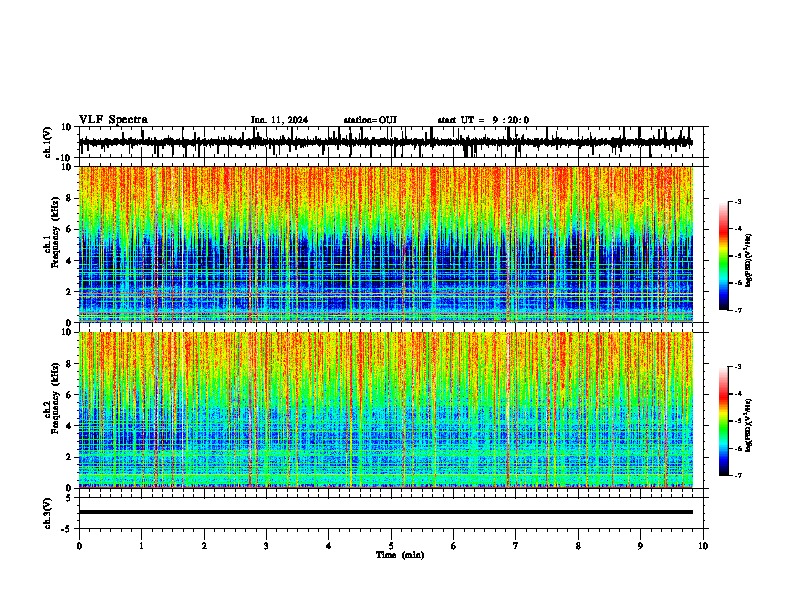Click the "station=OUJ" header label

pos(370,120)
